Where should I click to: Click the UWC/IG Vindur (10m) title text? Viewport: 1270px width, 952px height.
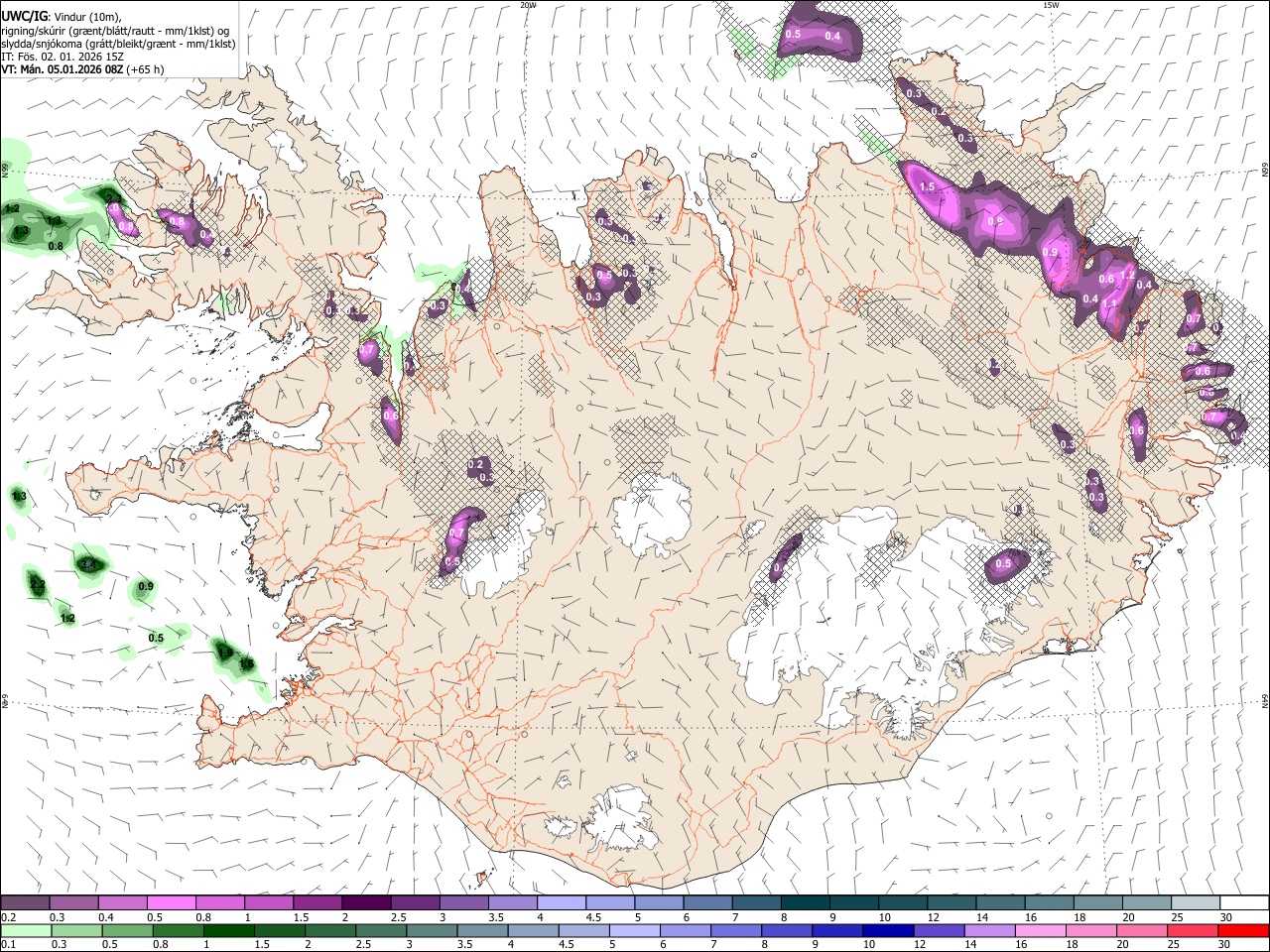[61, 17]
